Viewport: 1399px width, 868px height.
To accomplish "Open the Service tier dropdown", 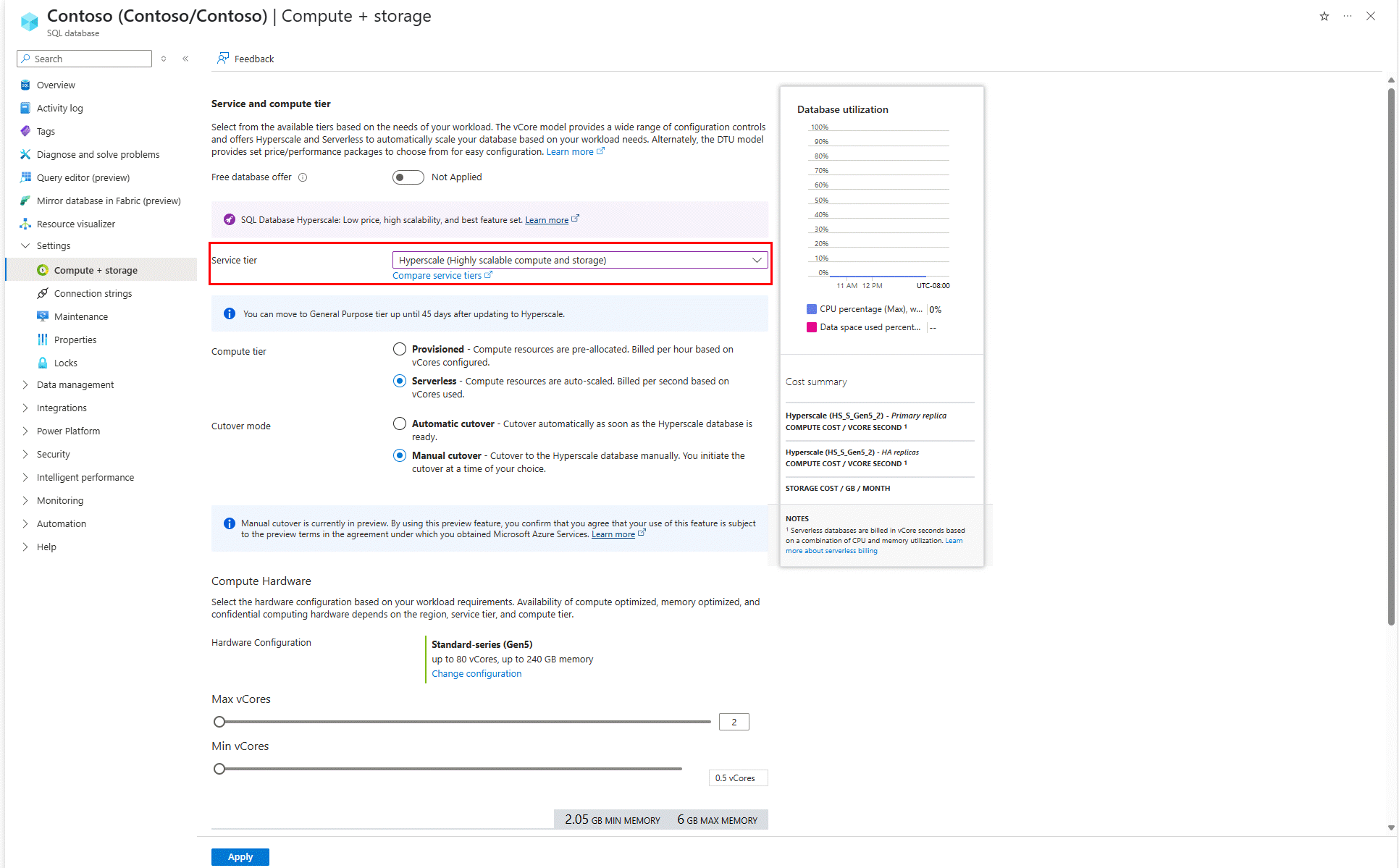I will pyautogui.click(x=579, y=260).
